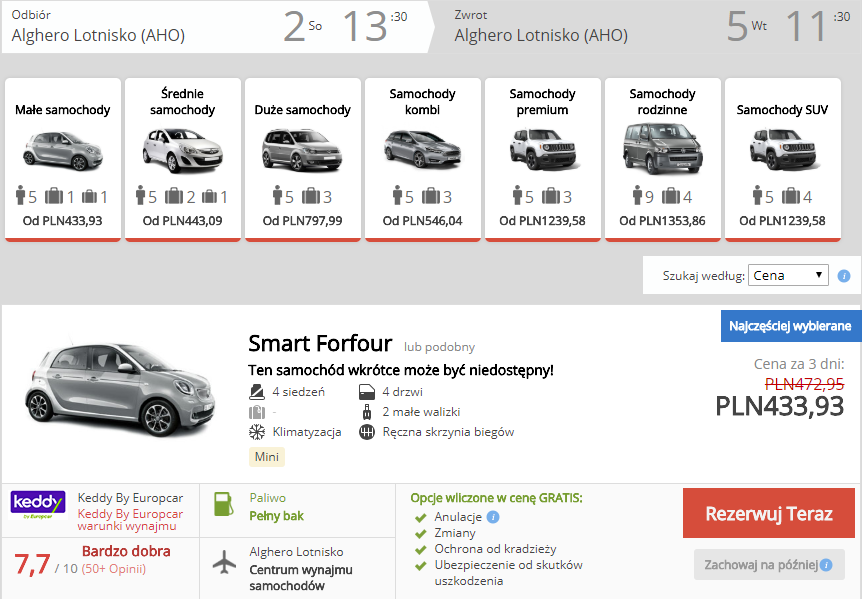Click the door icon next to 4 drzwi
Viewport: 862px width, 599px height.
point(367,392)
